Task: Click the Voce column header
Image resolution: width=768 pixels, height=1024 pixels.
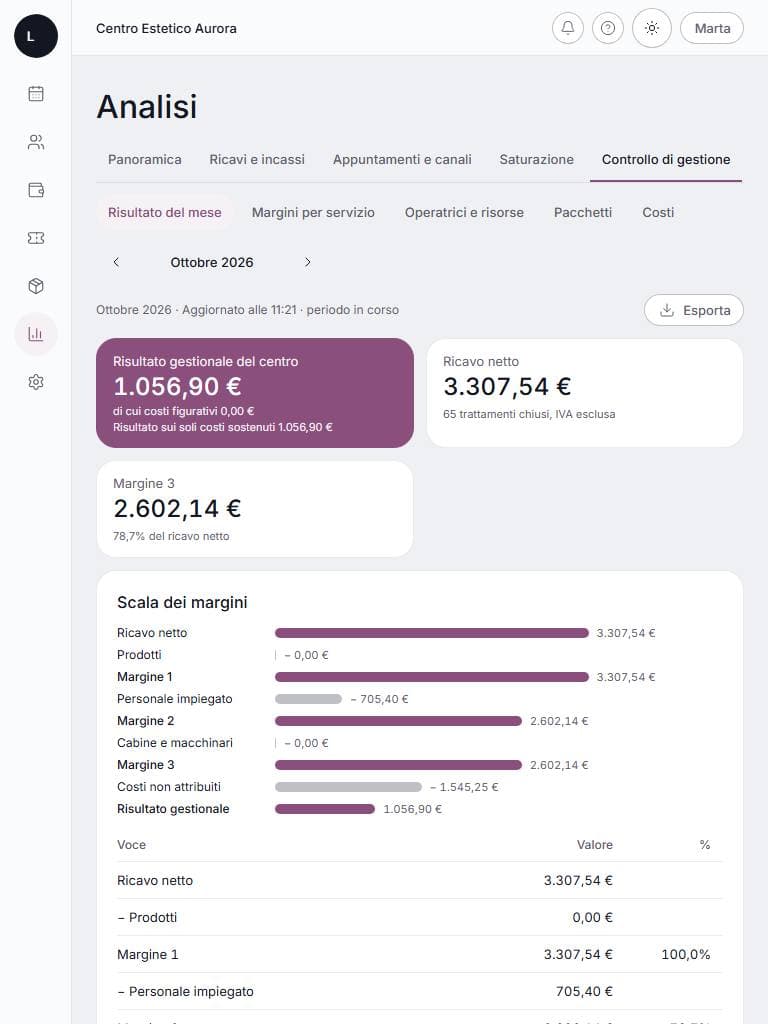Action: [x=131, y=845]
